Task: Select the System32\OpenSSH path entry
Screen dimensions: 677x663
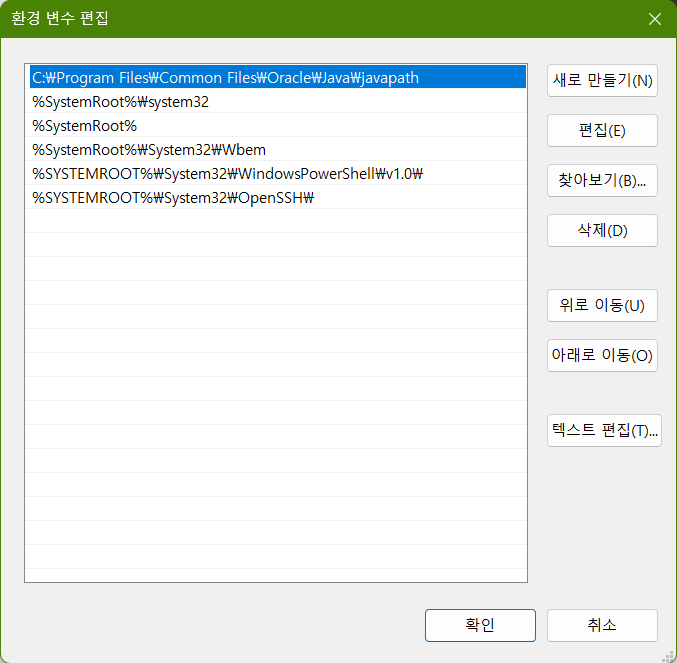Action: pos(276,198)
